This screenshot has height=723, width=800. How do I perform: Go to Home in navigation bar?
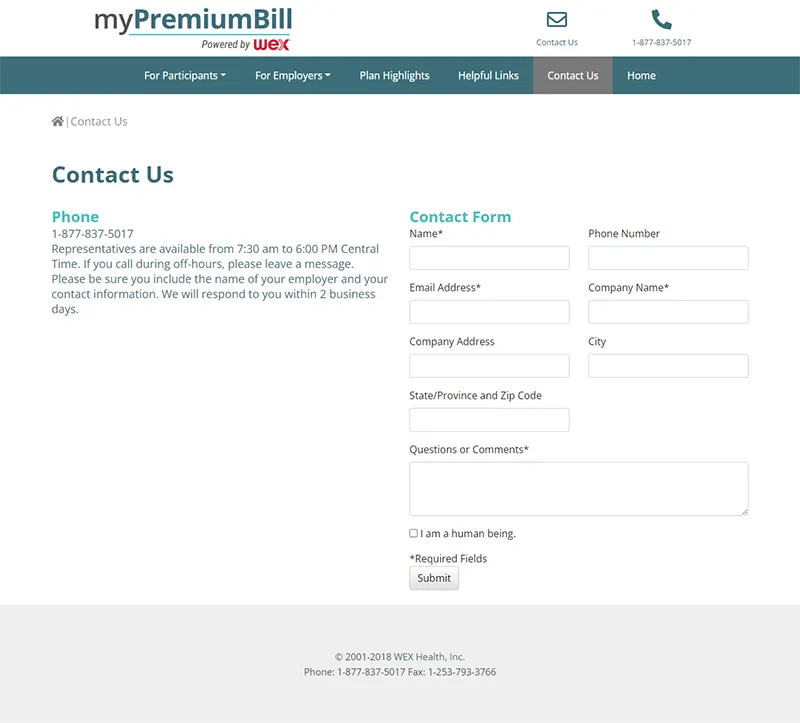click(x=641, y=76)
